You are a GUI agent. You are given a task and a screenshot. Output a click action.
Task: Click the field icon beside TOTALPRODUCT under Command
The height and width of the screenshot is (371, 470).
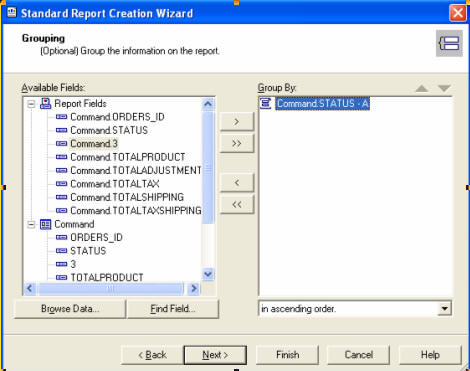click(61, 277)
